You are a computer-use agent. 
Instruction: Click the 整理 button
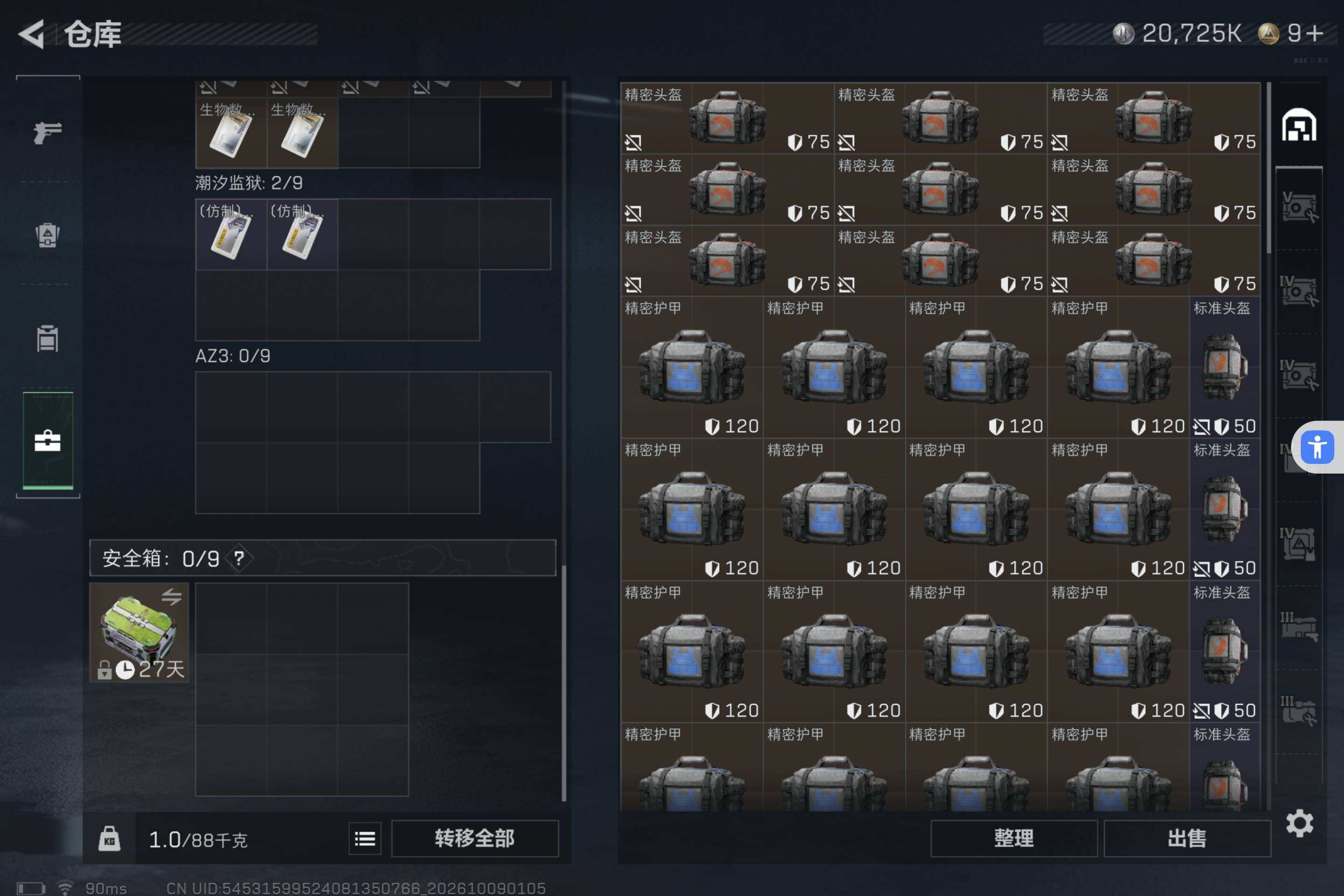[x=1014, y=838]
